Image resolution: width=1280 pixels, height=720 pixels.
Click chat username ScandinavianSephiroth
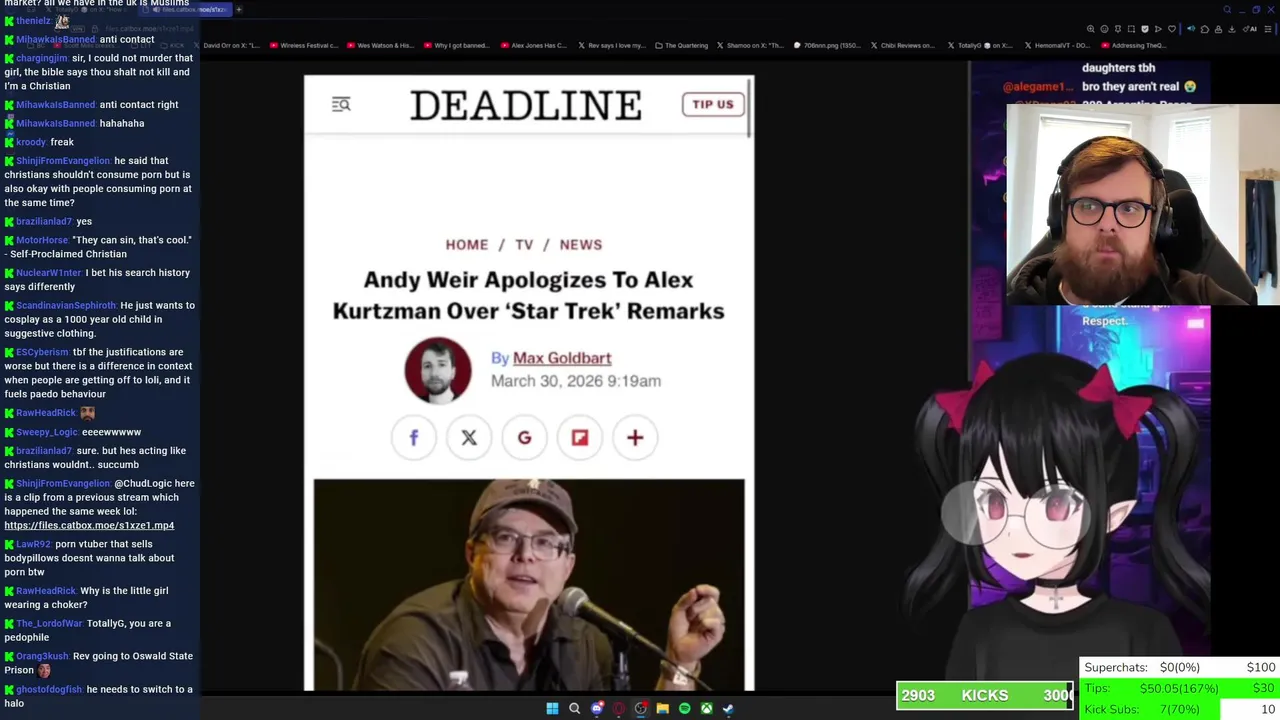[66, 305]
